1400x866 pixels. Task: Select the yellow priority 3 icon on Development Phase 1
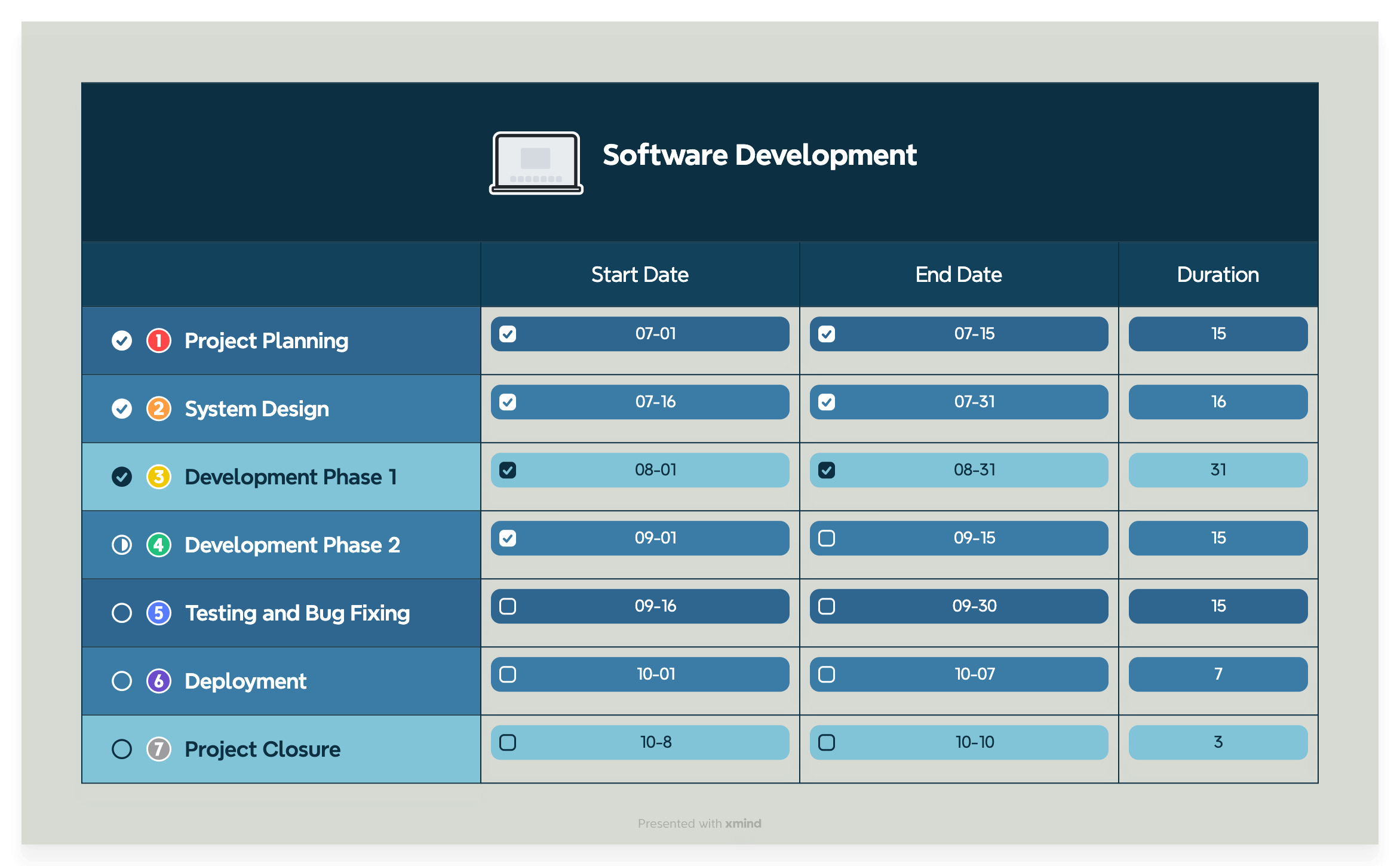[158, 477]
